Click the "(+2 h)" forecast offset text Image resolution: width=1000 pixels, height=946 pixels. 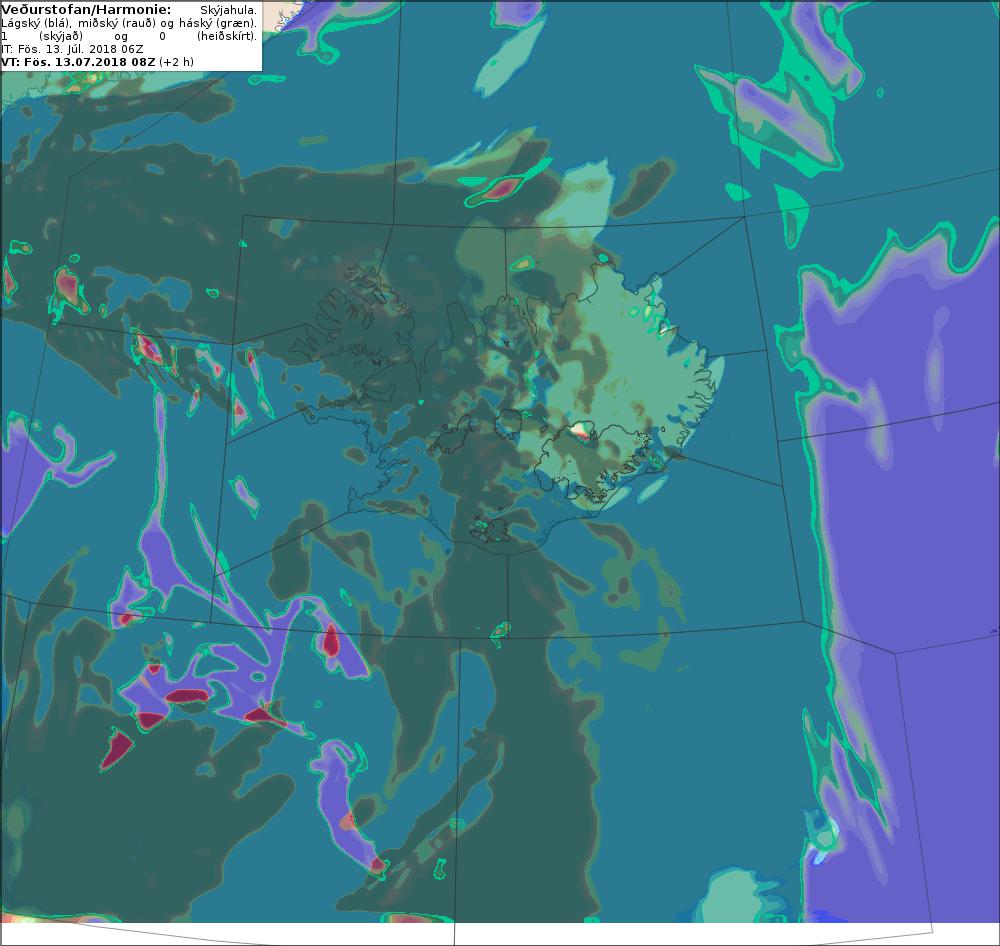click(x=176, y=63)
